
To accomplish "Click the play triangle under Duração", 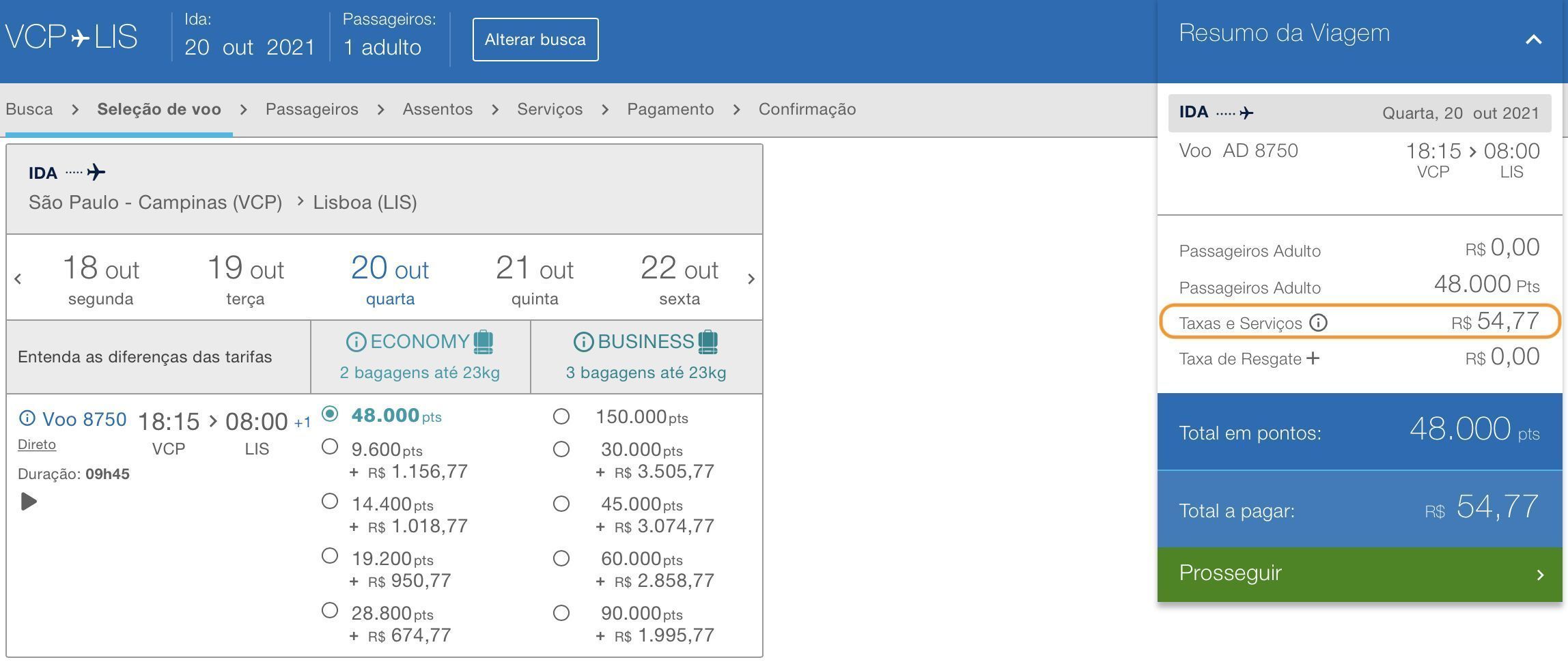I will [x=28, y=502].
